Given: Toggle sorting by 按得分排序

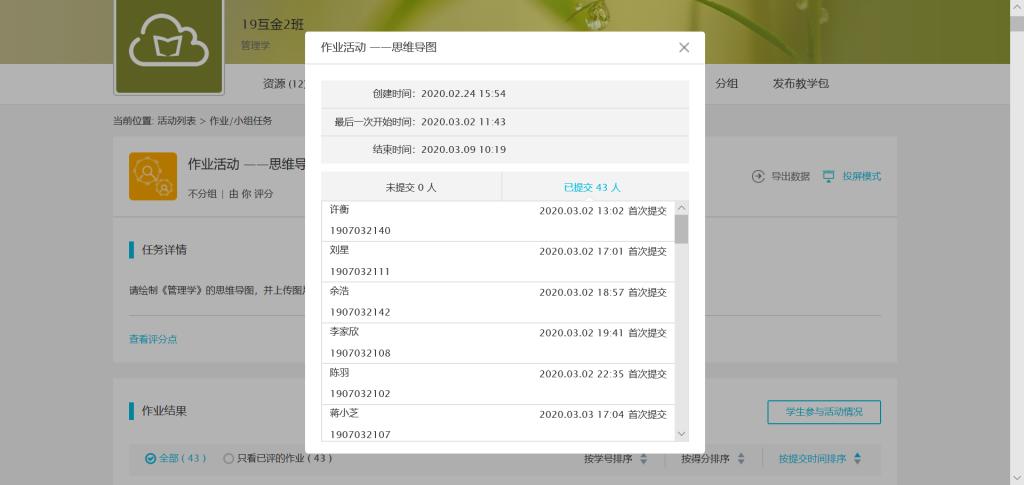Looking at the screenshot, I should (712, 459).
